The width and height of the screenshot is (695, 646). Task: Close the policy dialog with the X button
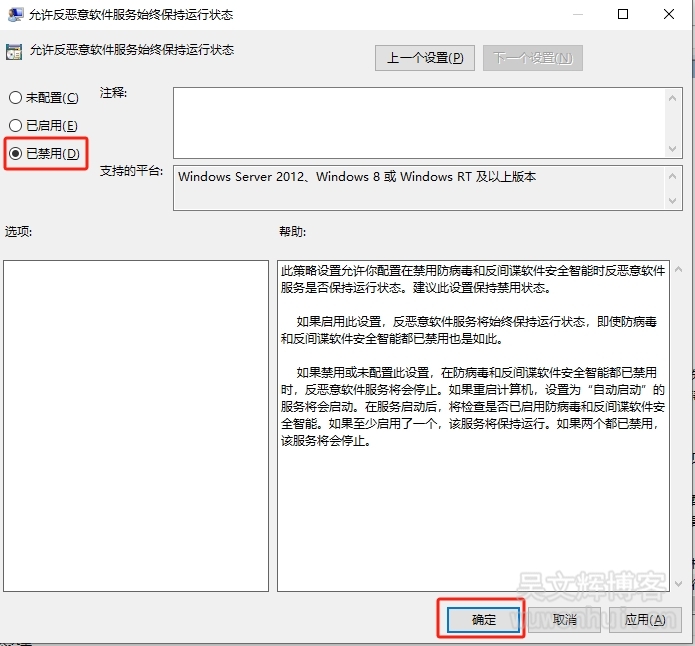coord(669,15)
